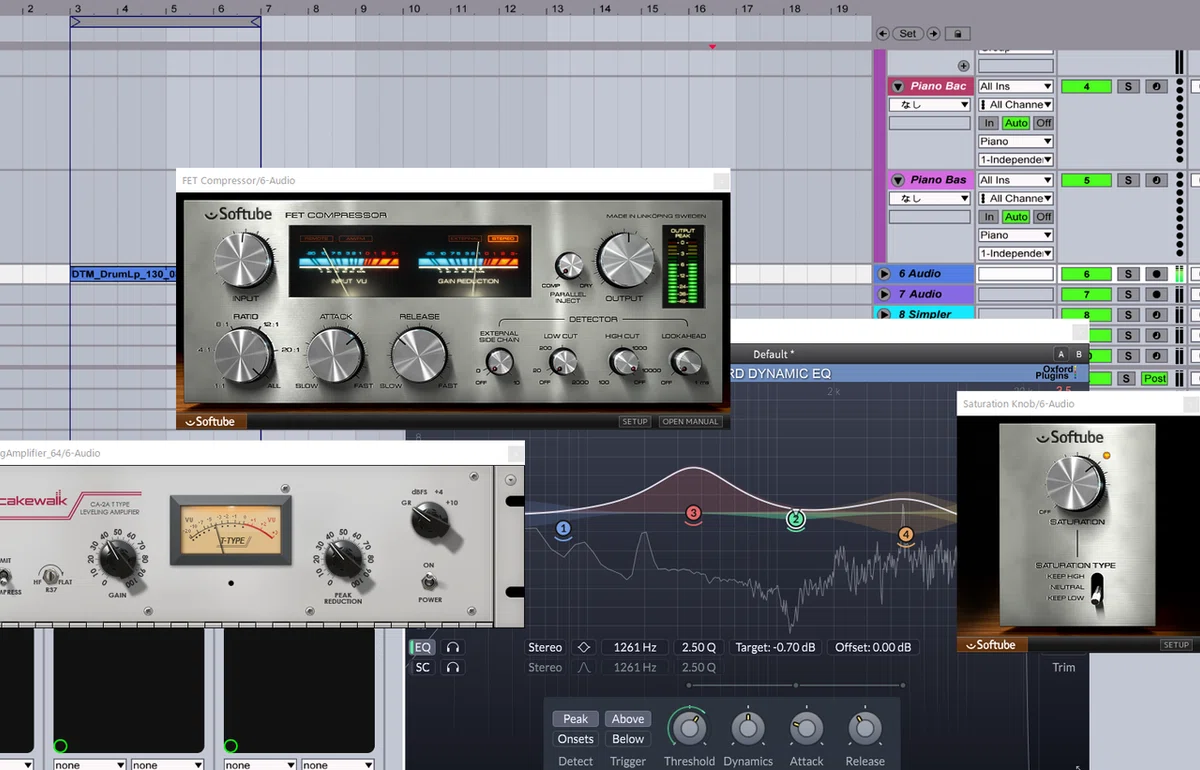The width and height of the screenshot is (1200, 770).
Task: Arm the Piano Bac track for recording
Action: 1157,87
